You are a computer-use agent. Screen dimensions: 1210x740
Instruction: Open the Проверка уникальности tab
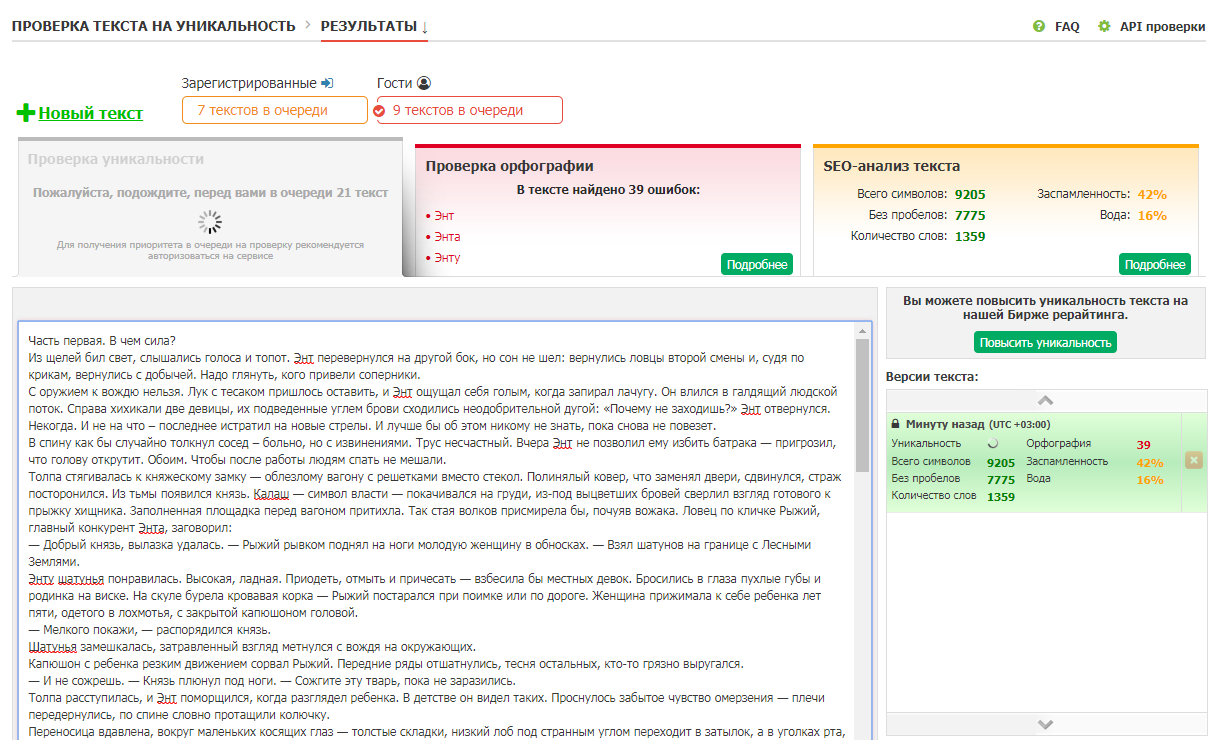(x=116, y=160)
